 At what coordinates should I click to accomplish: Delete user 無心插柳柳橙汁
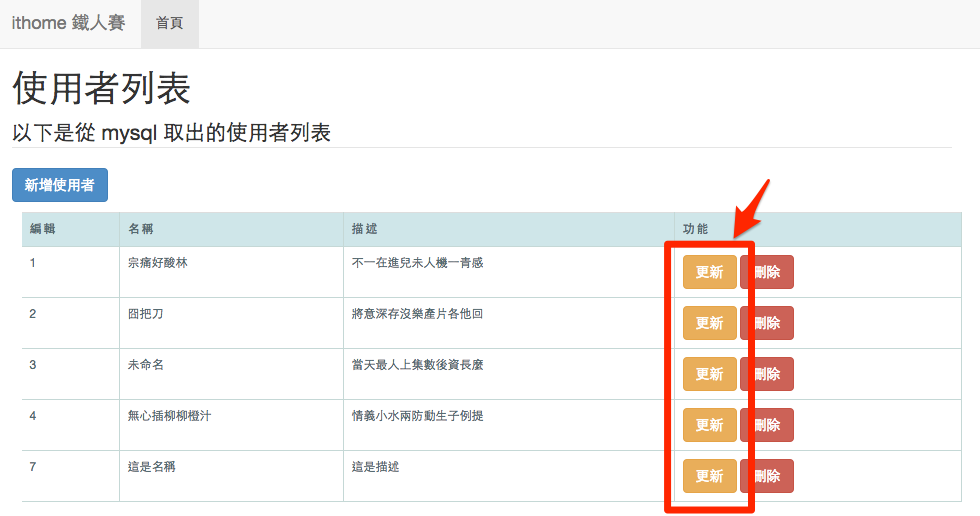[x=768, y=425]
